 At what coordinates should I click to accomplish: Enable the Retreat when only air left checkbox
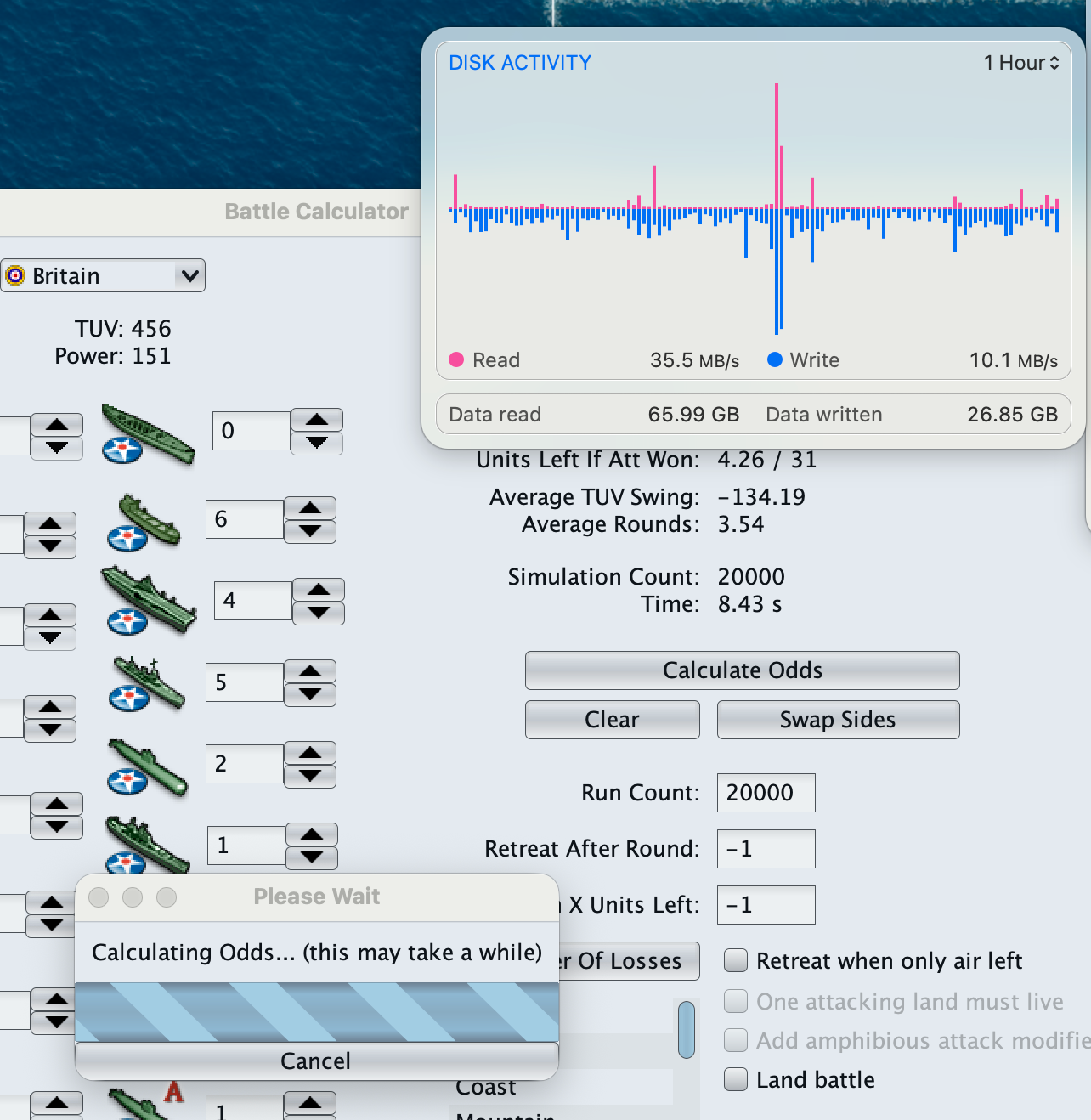pos(735,960)
